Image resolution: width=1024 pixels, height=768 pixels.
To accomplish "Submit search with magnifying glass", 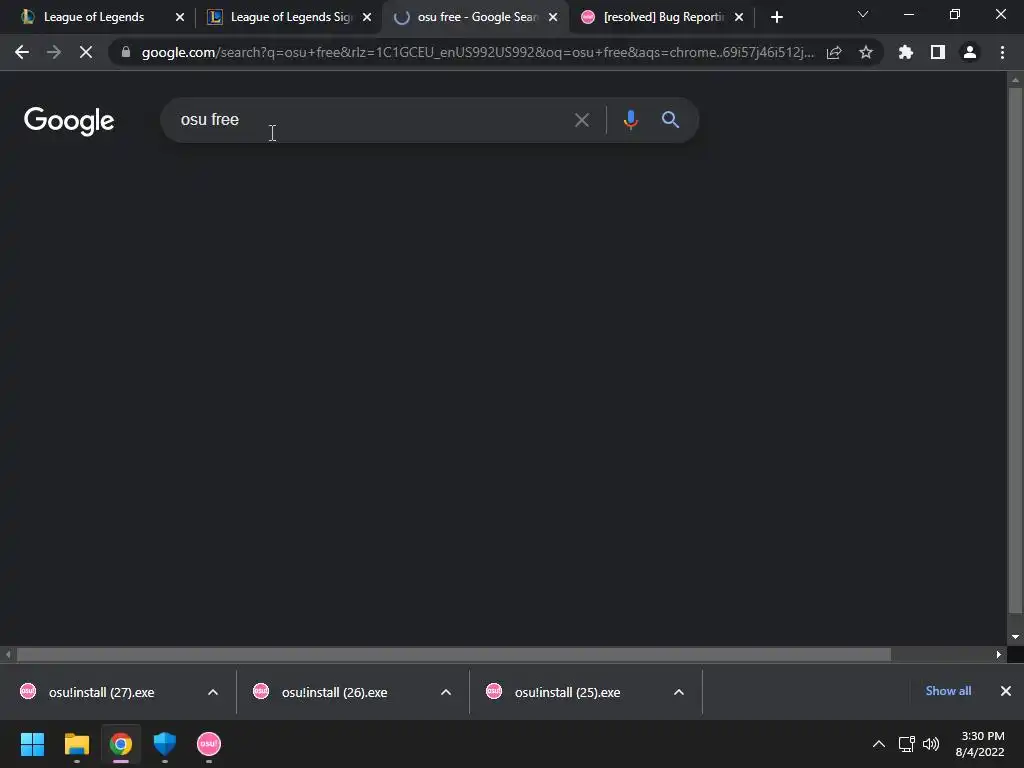I will click(670, 120).
